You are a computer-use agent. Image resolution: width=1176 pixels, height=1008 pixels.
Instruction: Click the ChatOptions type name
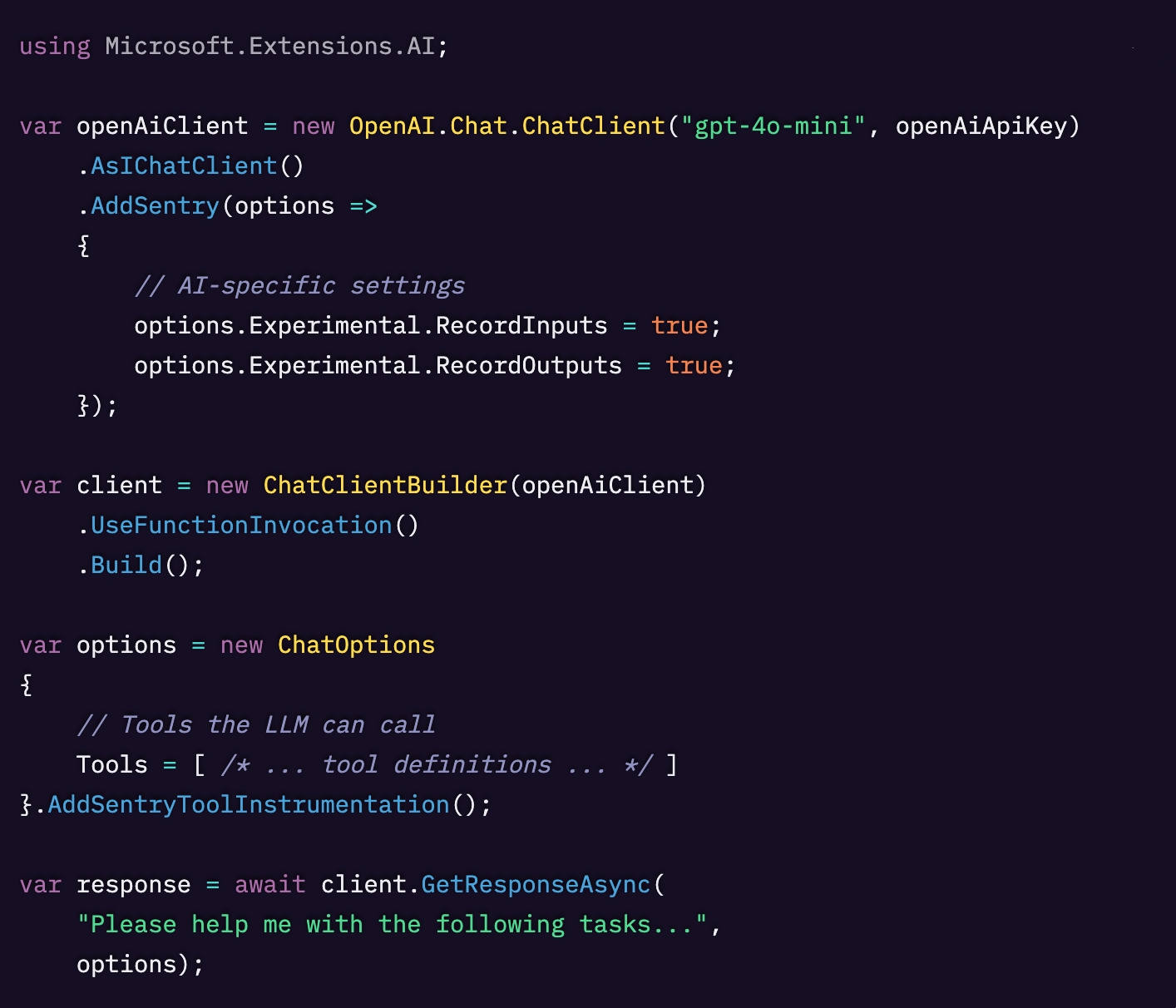click(x=356, y=645)
